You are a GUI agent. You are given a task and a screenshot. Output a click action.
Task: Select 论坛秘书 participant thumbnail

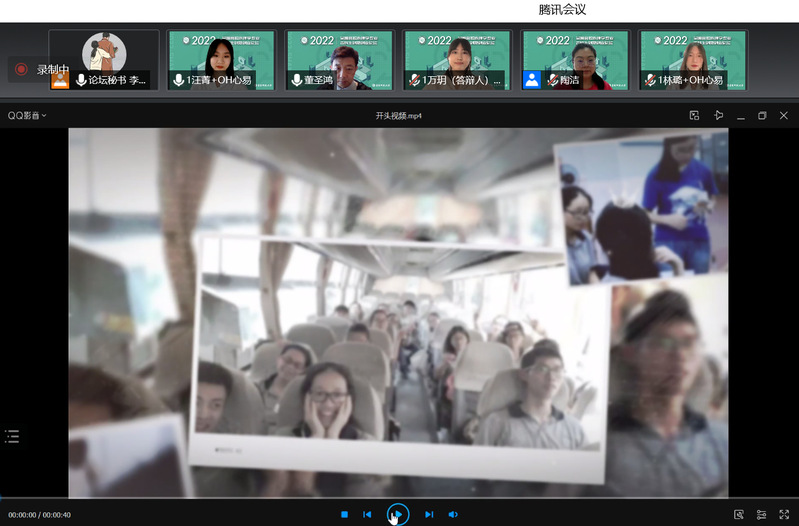pos(104,58)
